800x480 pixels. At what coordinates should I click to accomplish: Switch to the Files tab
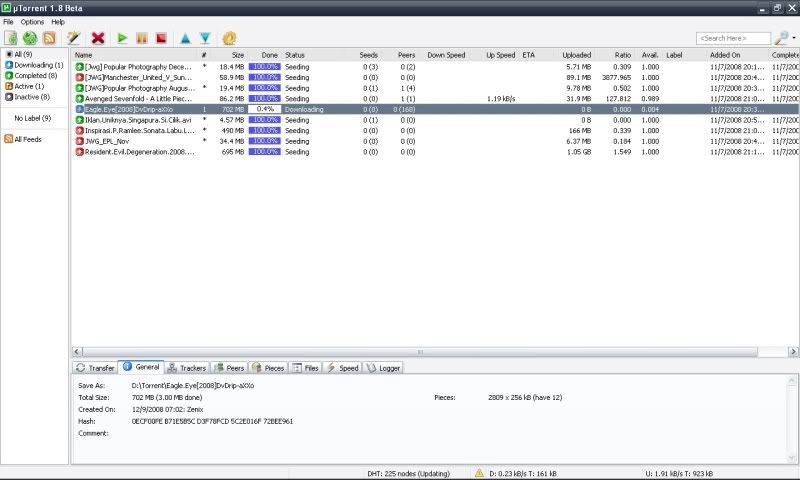coord(305,368)
